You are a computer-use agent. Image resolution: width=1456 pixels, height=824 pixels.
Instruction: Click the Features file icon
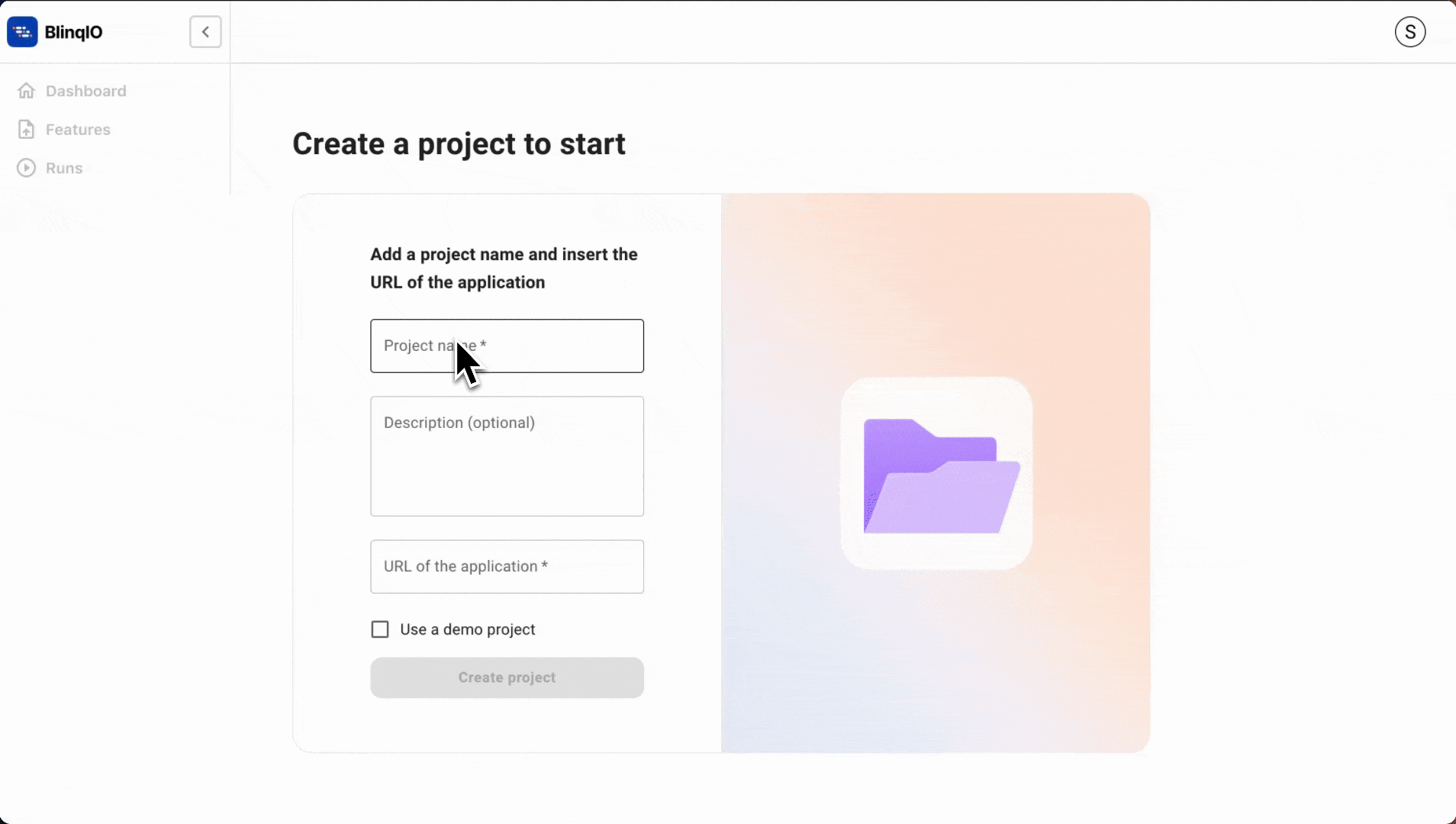[x=26, y=130]
